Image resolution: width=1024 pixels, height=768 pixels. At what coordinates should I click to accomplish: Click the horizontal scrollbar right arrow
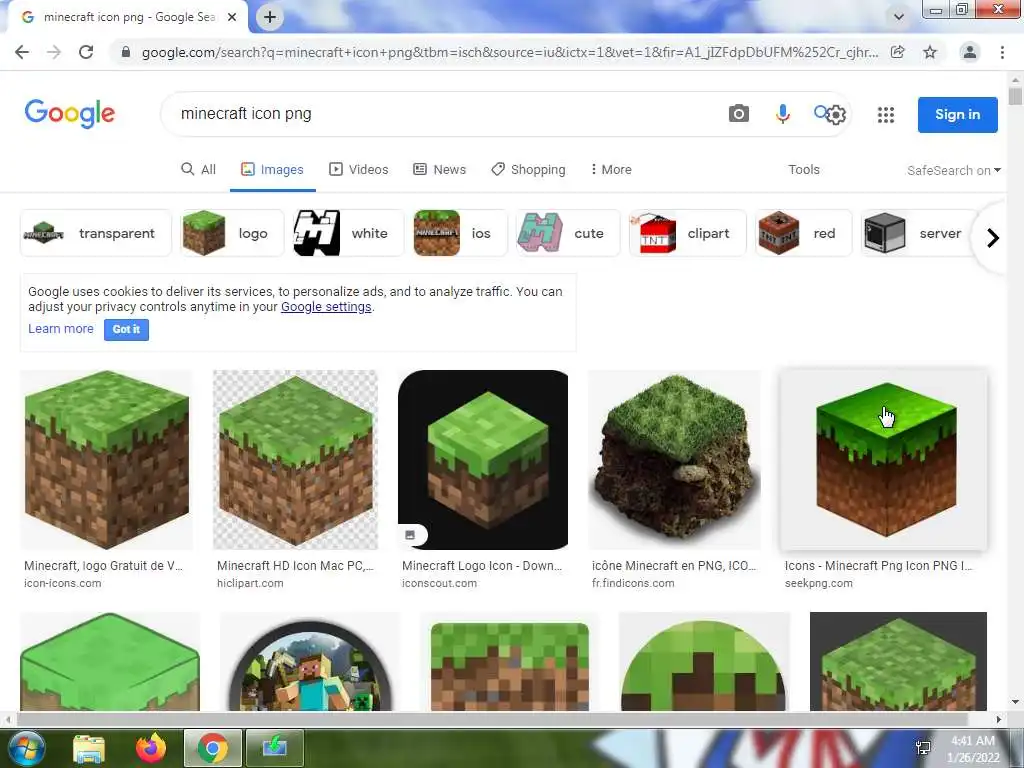coord(998,719)
